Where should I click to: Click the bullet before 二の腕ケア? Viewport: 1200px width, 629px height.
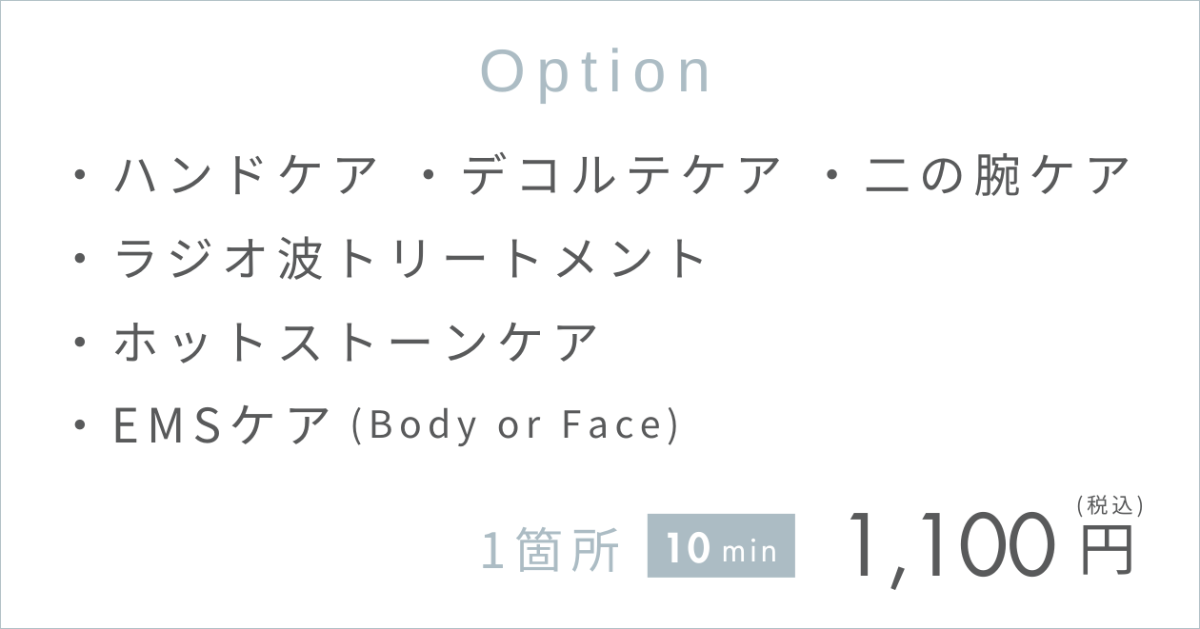point(833,177)
